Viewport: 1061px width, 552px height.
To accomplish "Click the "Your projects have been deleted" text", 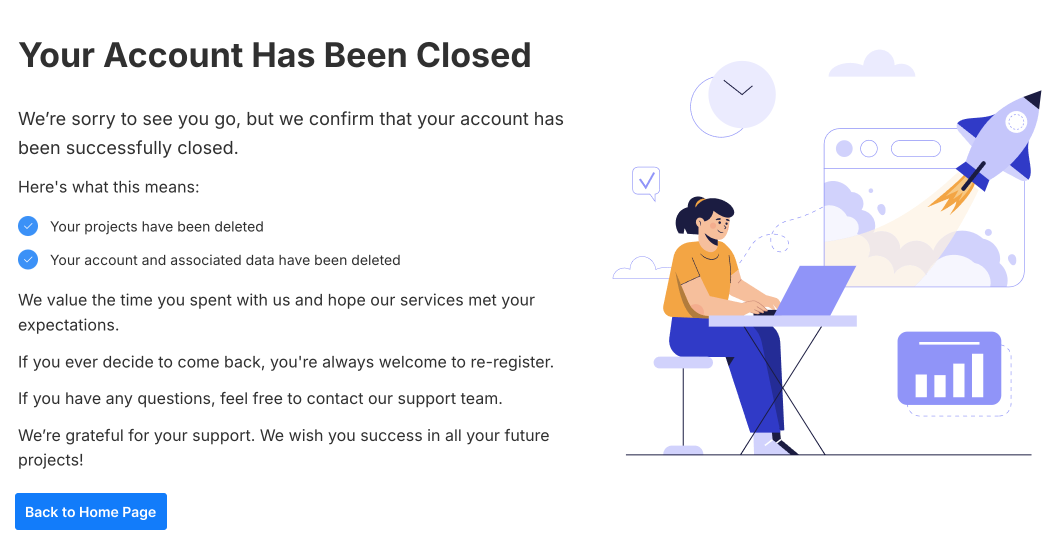I will point(157,227).
